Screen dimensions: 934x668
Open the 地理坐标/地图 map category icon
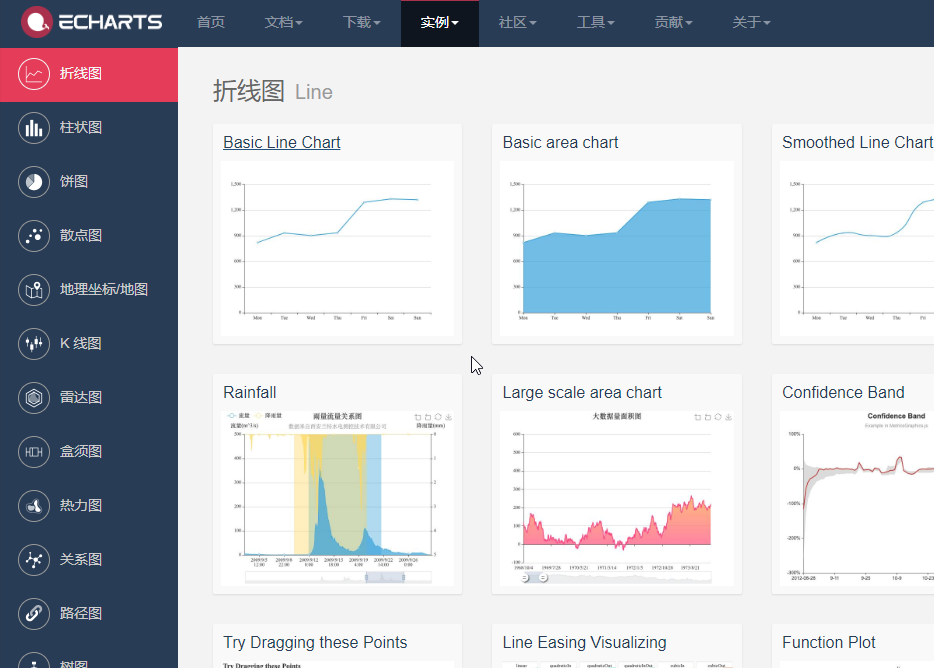point(34,290)
